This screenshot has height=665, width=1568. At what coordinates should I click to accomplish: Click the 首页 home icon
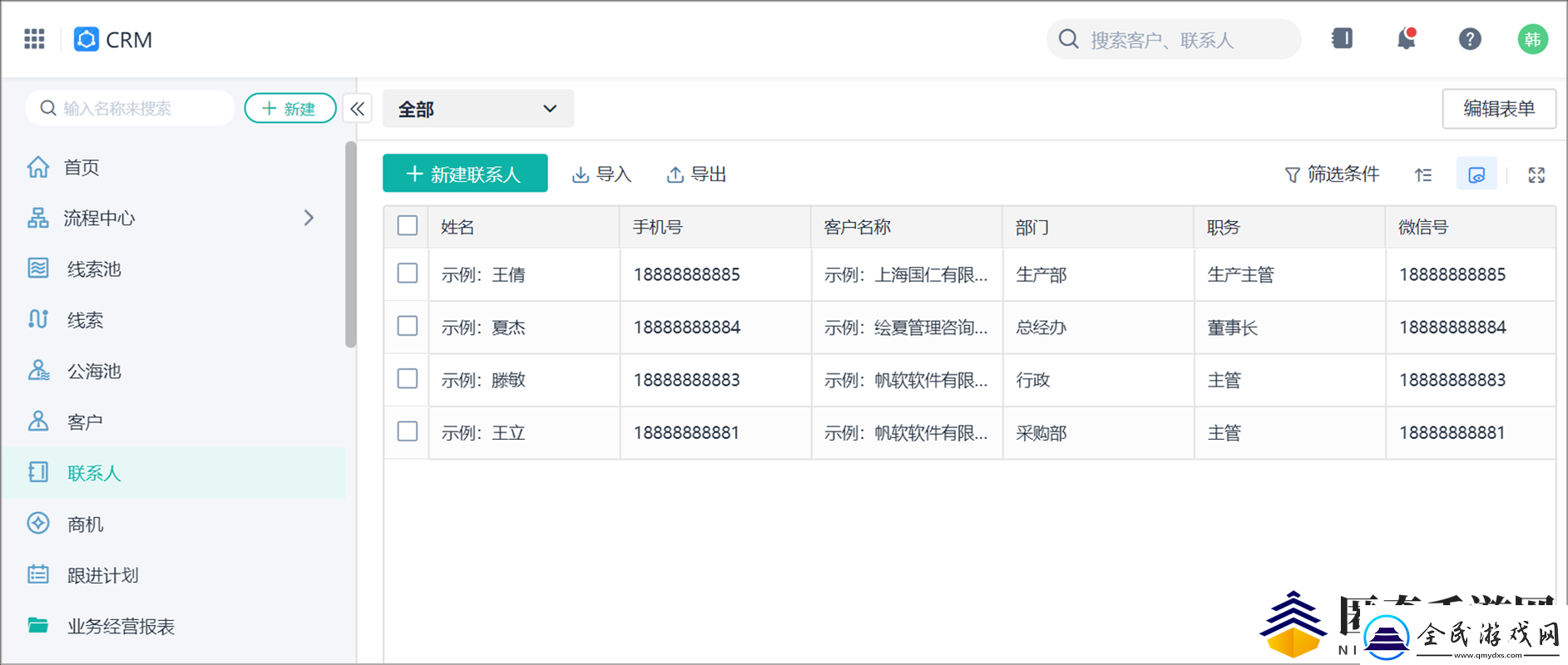[x=38, y=167]
